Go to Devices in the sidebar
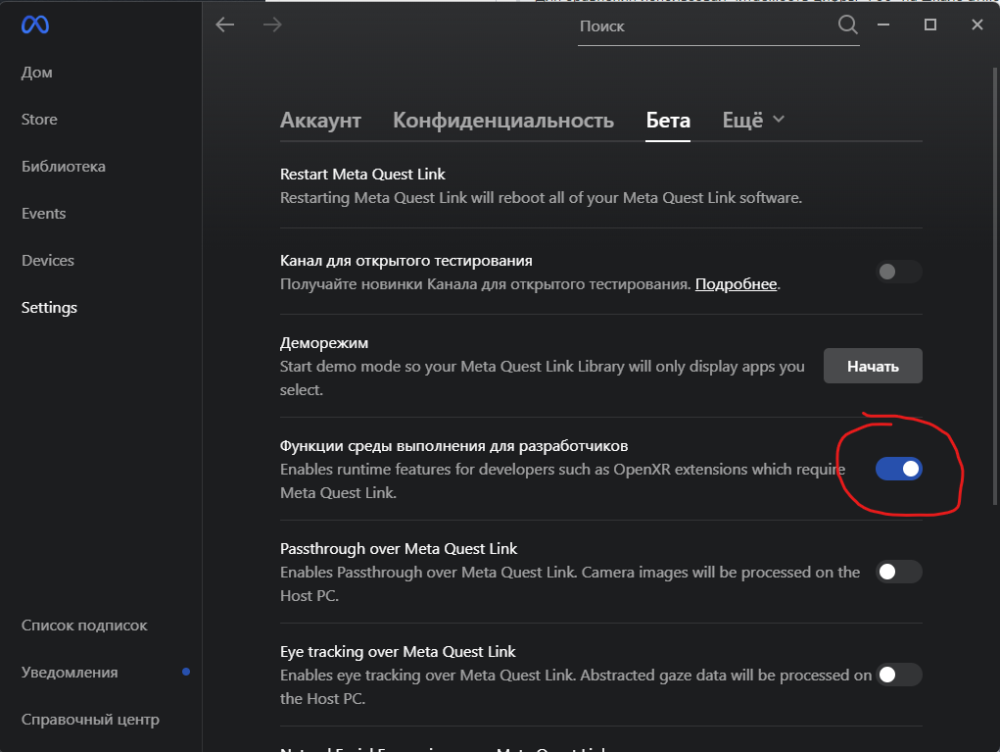This screenshot has height=752, width=1000. [x=48, y=260]
